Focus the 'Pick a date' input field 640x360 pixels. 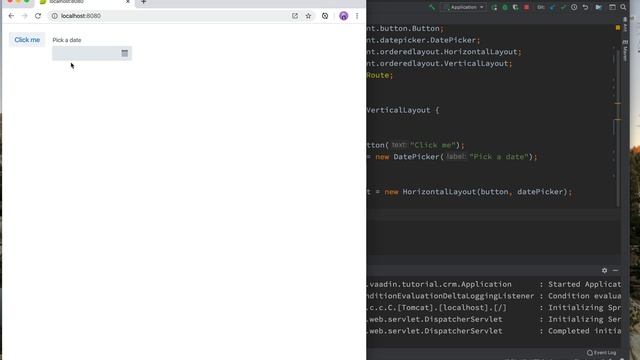[x=92, y=53]
